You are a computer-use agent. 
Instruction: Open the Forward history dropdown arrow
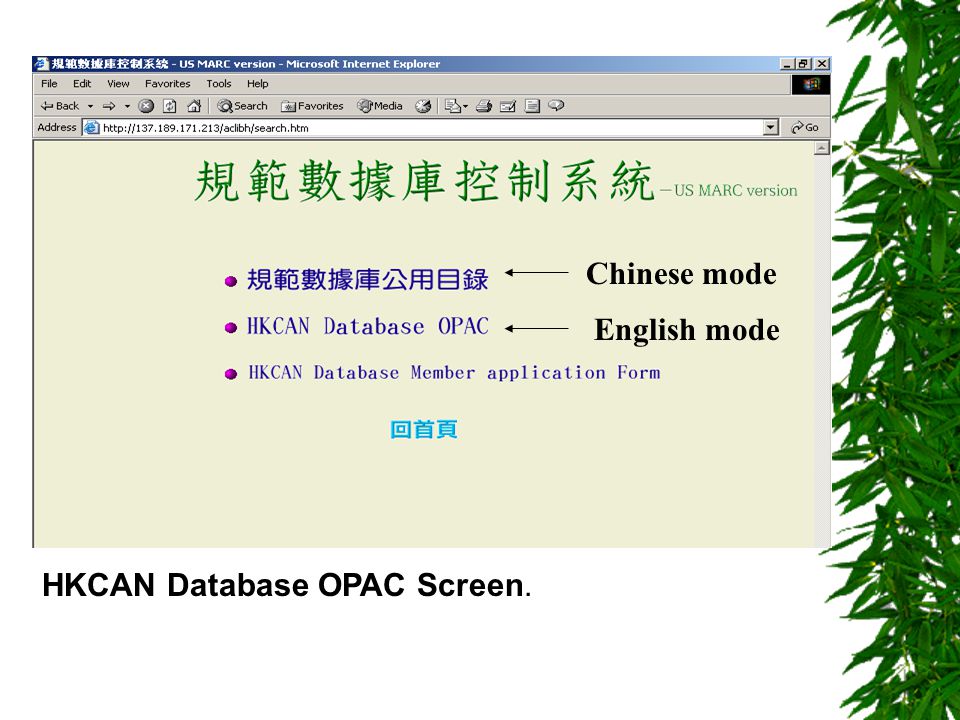pyautogui.click(x=127, y=107)
